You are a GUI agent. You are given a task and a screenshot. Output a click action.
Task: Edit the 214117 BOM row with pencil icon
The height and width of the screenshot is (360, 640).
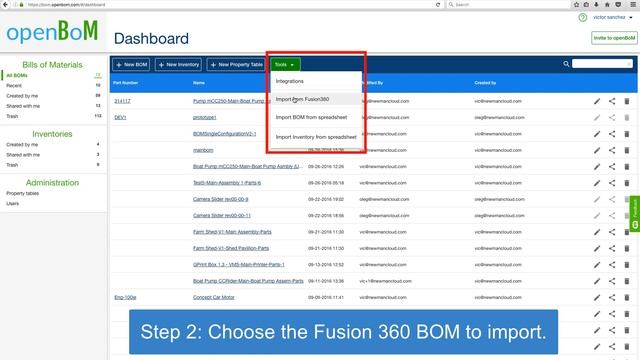point(597,101)
